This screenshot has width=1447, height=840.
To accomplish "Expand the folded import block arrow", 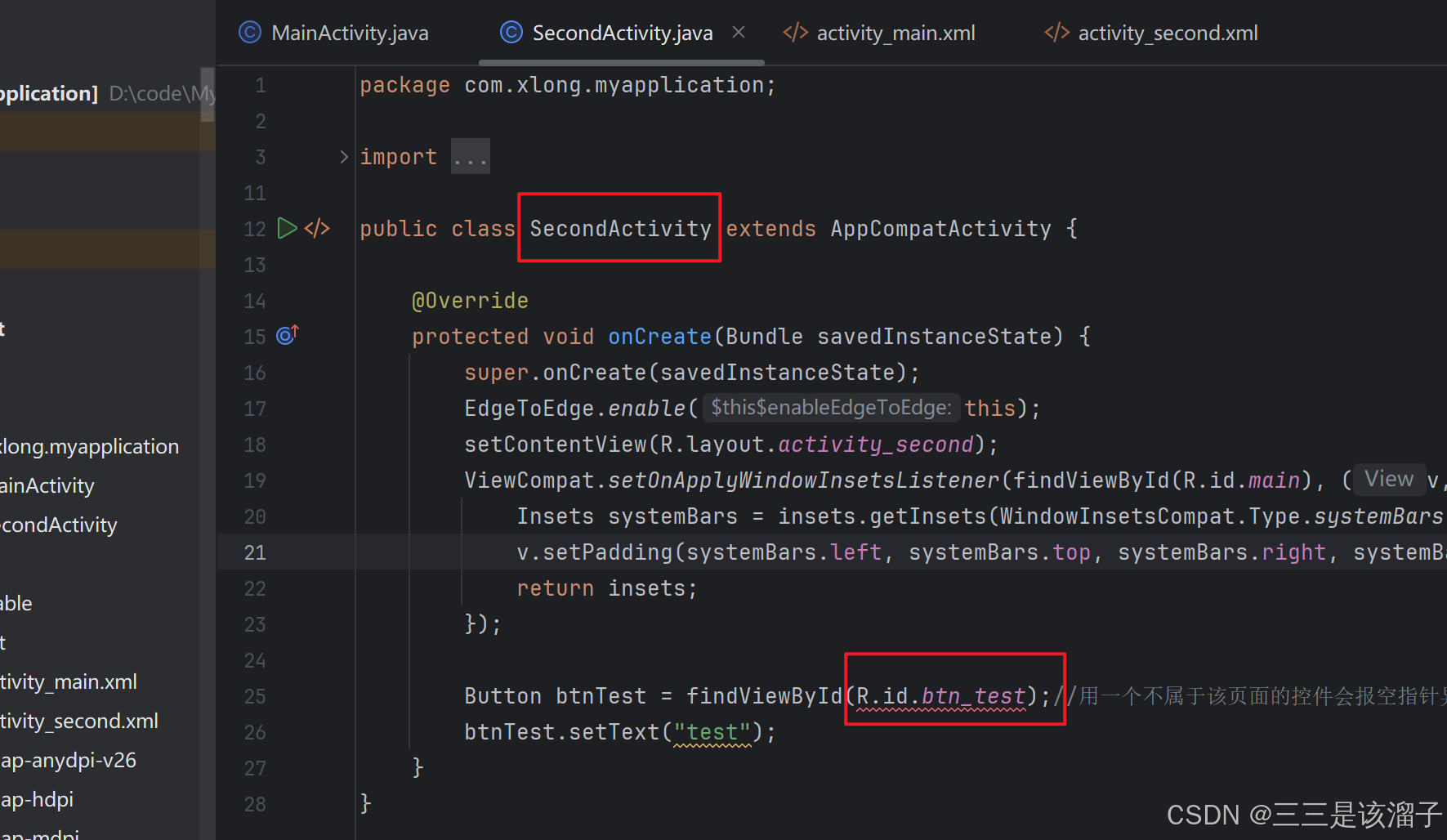I will [344, 157].
